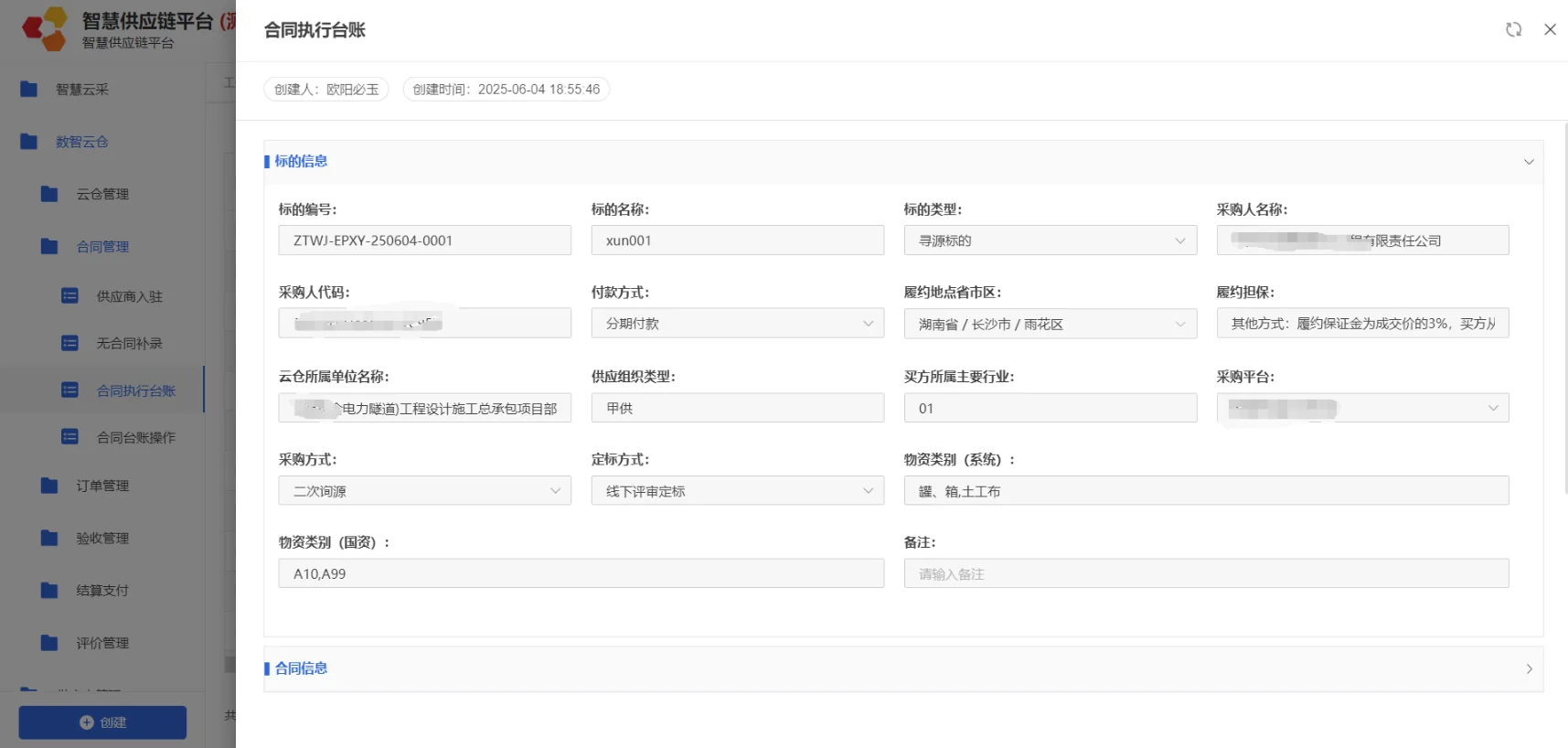This screenshot has height=748, width=1568.
Task: Open the 标的类型 dropdown
Action: 1051,240
